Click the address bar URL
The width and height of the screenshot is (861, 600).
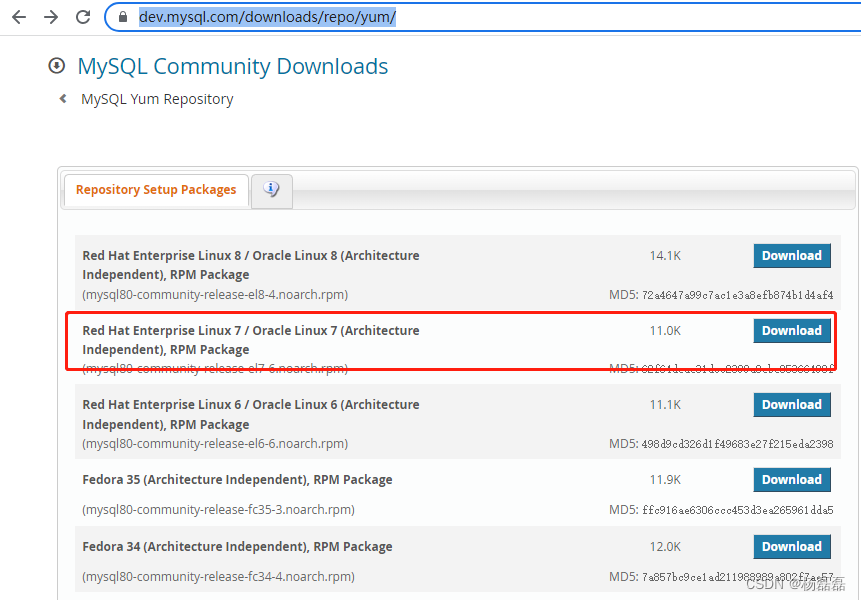point(266,17)
